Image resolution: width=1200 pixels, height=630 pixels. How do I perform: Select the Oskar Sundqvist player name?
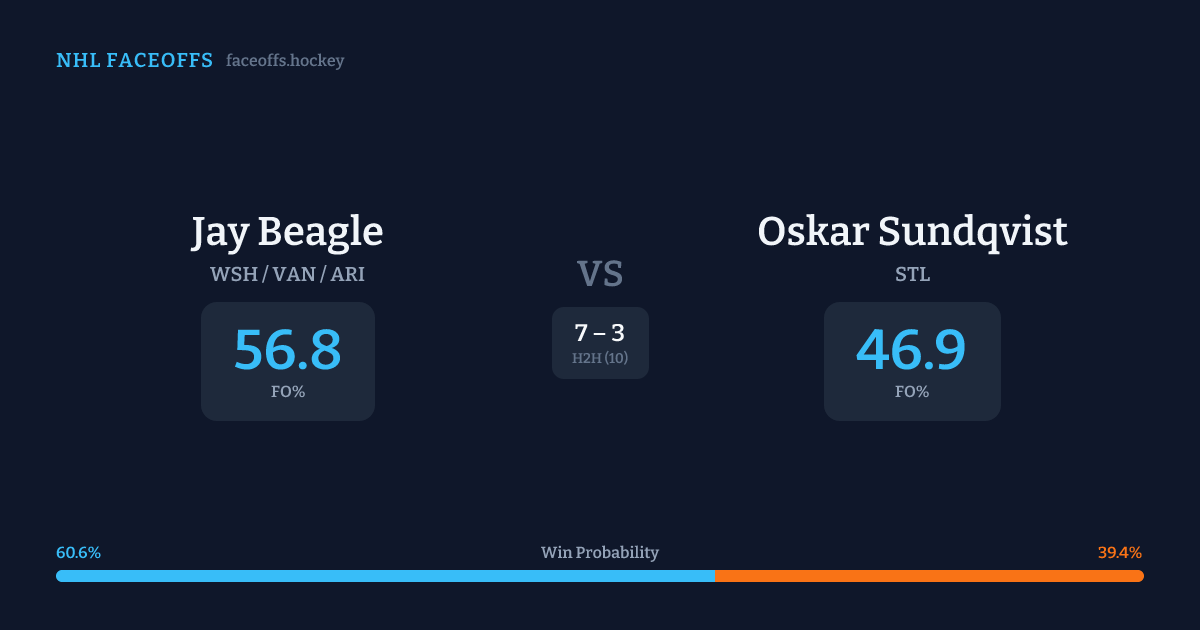coord(912,232)
